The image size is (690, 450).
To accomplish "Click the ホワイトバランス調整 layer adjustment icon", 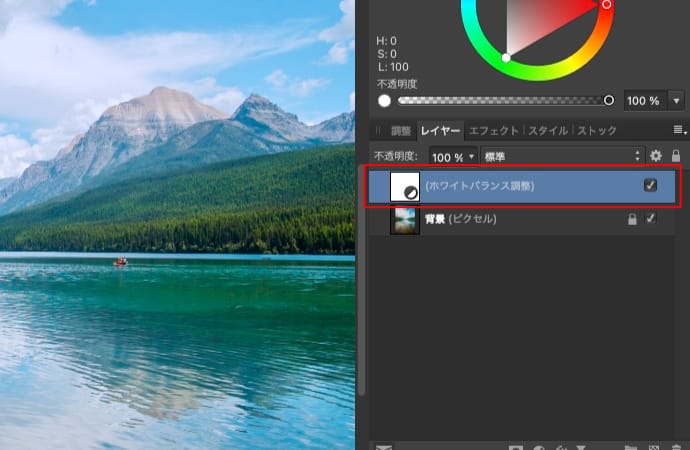I will click(x=404, y=187).
